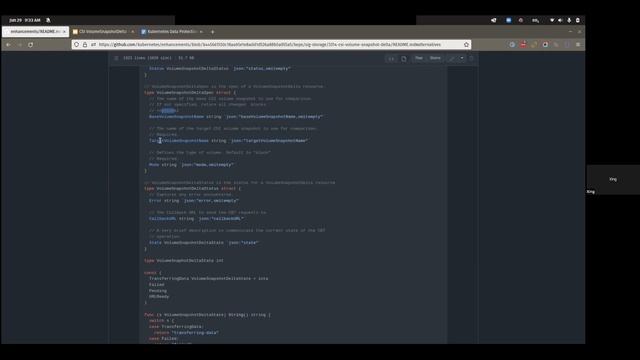Open the notification bell in the top bar
The image size is (640, 360).
coord(48,20)
